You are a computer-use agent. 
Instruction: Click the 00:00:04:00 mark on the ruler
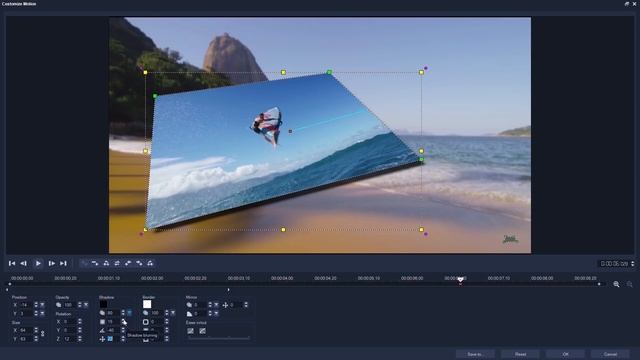point(282,278)
